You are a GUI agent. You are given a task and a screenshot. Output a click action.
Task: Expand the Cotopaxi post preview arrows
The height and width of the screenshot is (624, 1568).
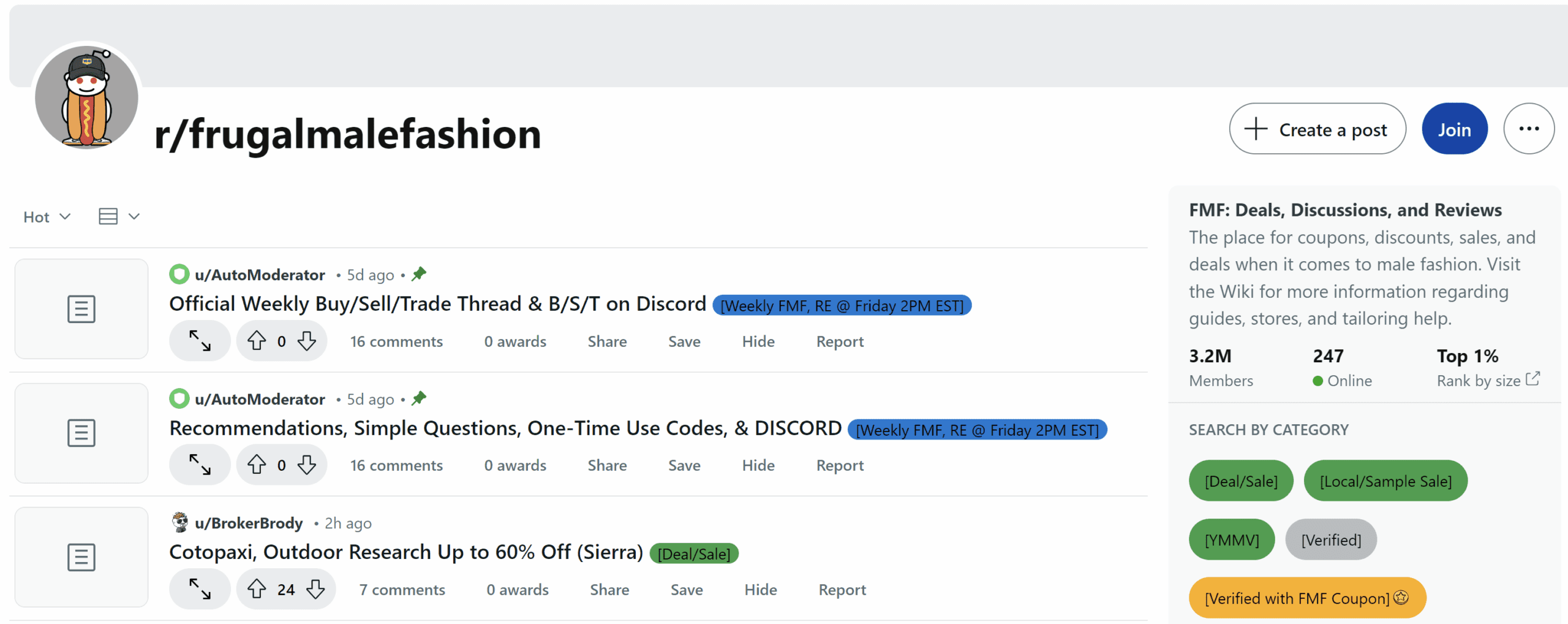(200, 589)
